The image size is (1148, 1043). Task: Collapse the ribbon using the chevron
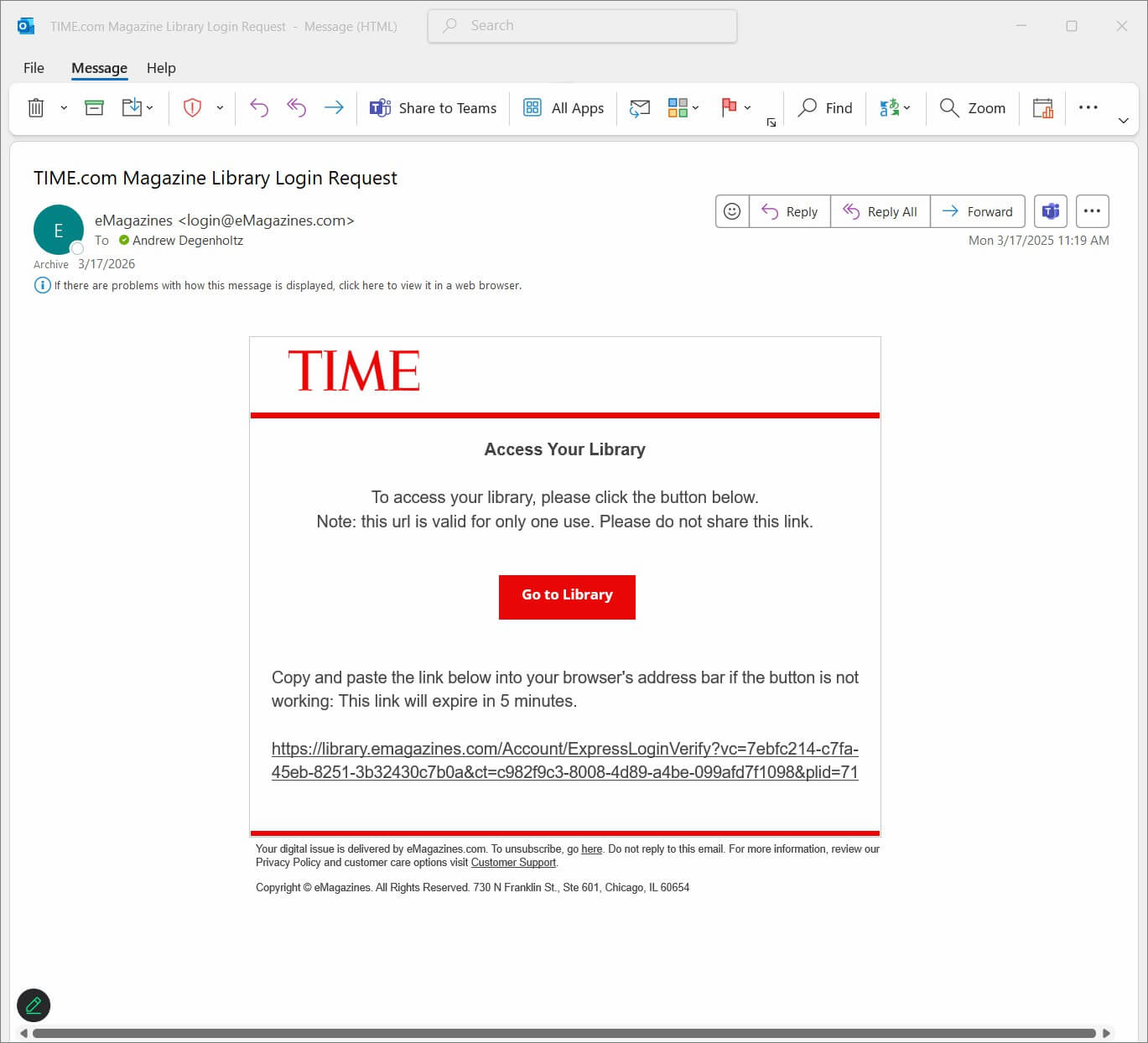pyautogui.click(x=1123, y=121)
